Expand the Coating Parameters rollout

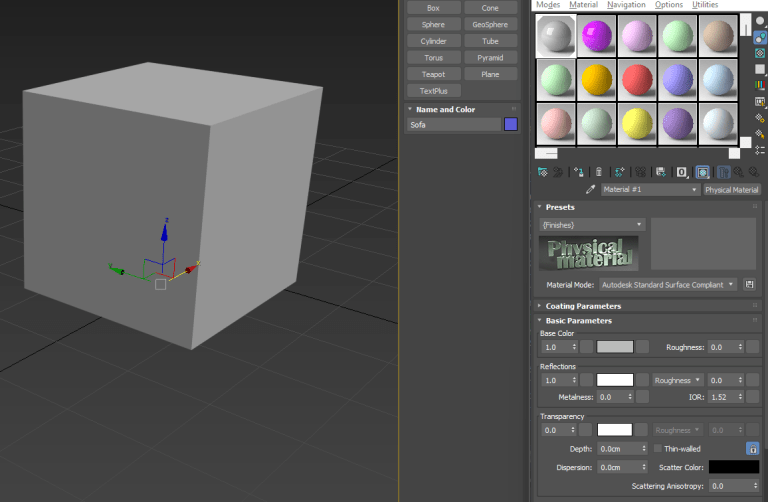(583, 306)
